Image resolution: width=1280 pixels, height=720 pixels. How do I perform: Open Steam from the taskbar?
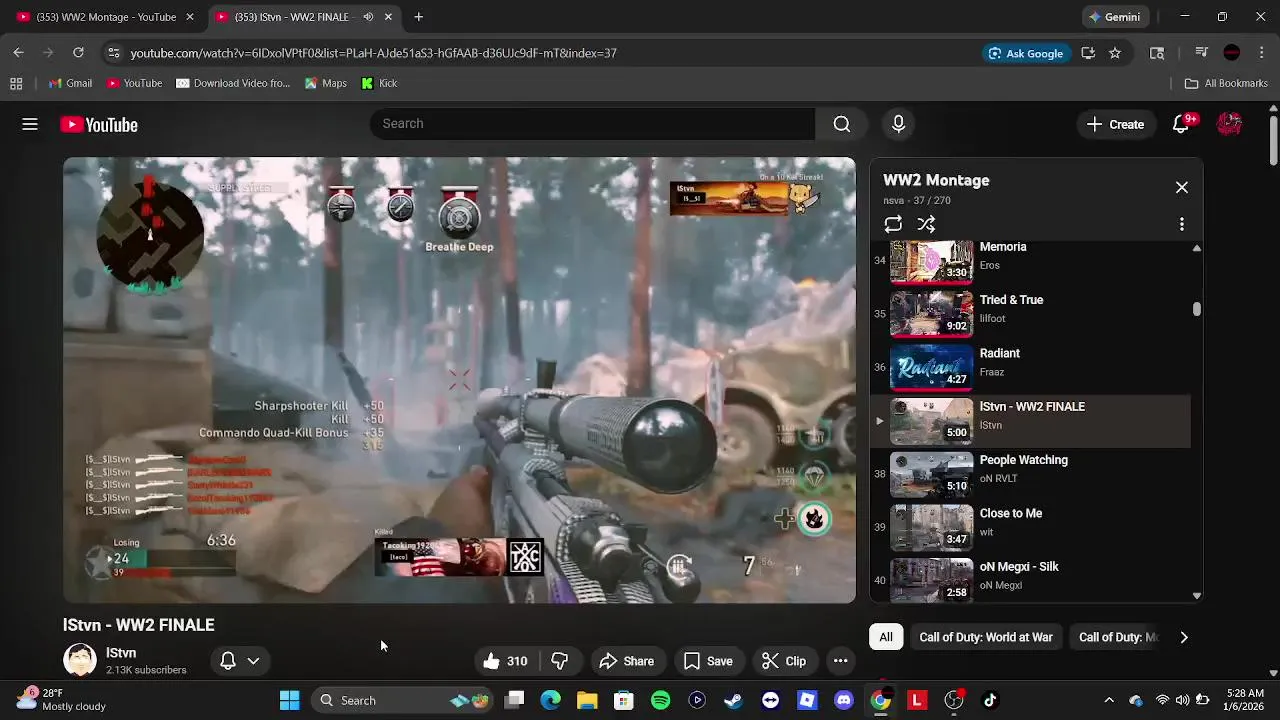point(733,700)
